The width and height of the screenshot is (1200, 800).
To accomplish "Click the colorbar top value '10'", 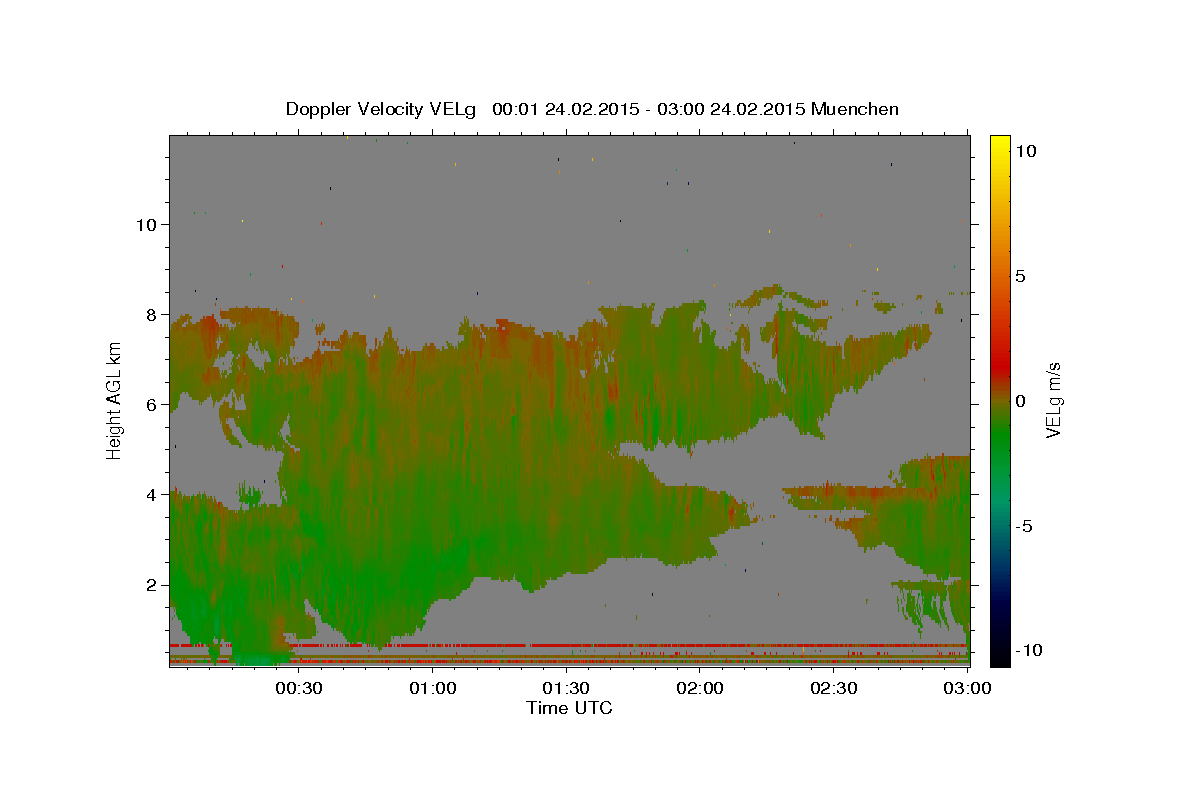I will 1025,151.
